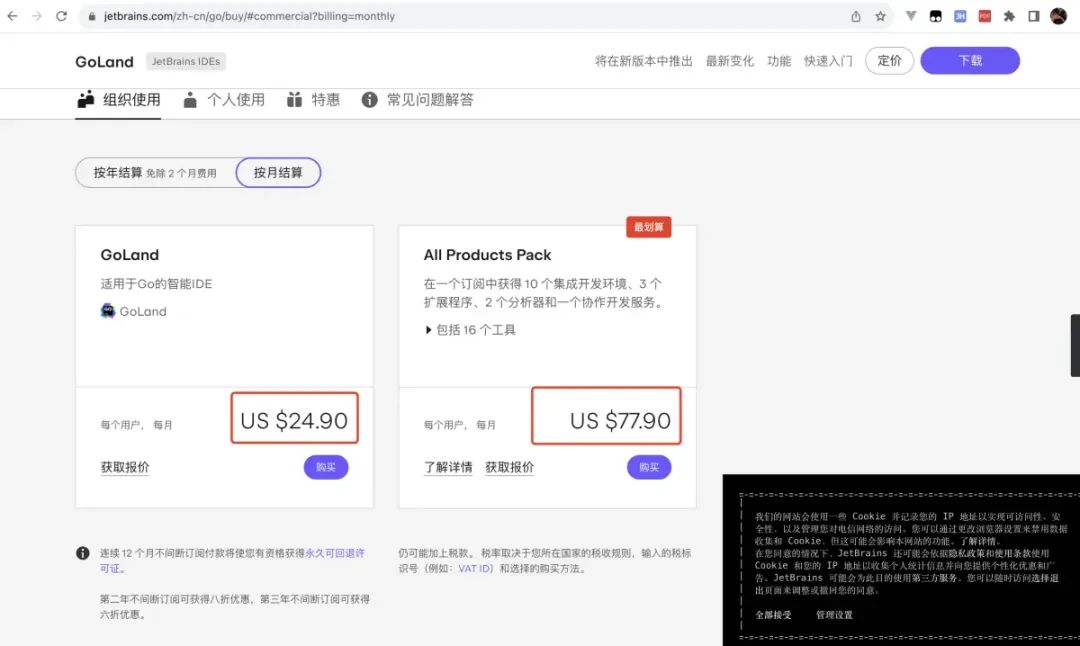Click the info icon beside 常见问题解答
Screen dimensions: 1080x646
369,100
